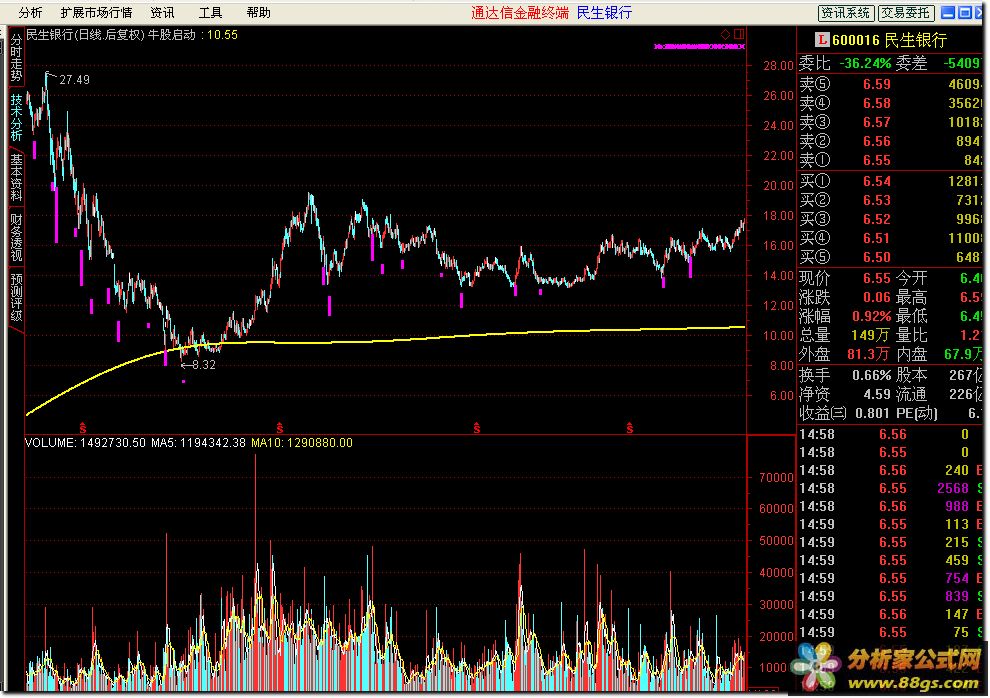990x698 pixels.
Task: Switch to the 分时走势 side tab
Action: pyautogui.click(x=16, y=57)
